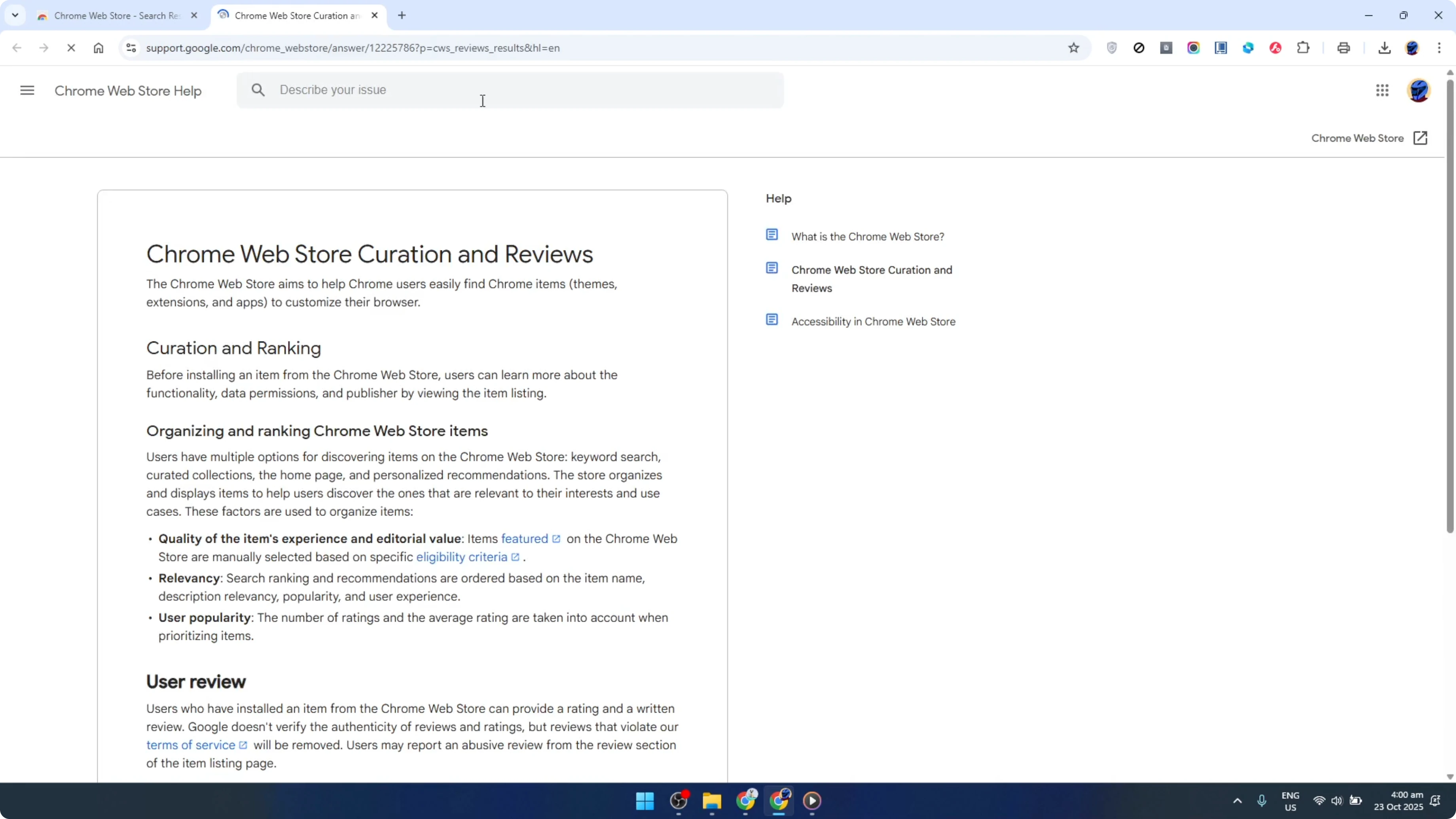Open the Instagram-style camera extension icon
Viewport: 1456px width, 819px height.
coord(1194,48)
